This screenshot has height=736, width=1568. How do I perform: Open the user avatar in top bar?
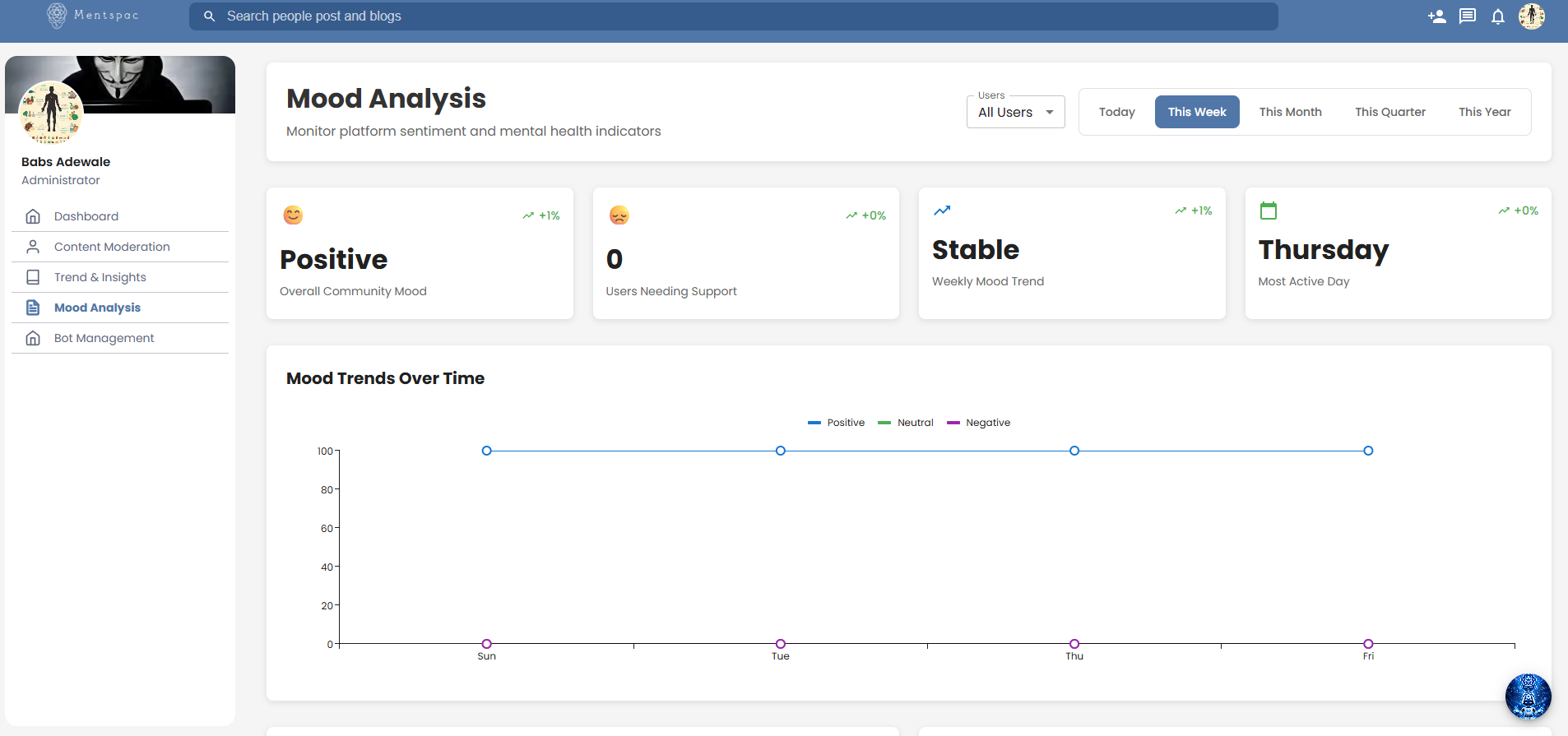click(x=1532, y=16)
